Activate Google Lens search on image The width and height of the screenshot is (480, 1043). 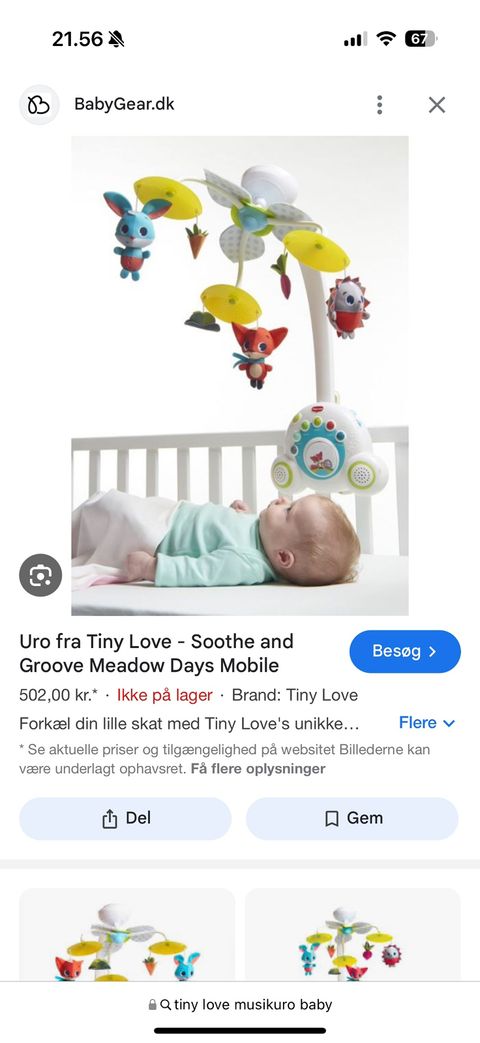pos(41,575)
